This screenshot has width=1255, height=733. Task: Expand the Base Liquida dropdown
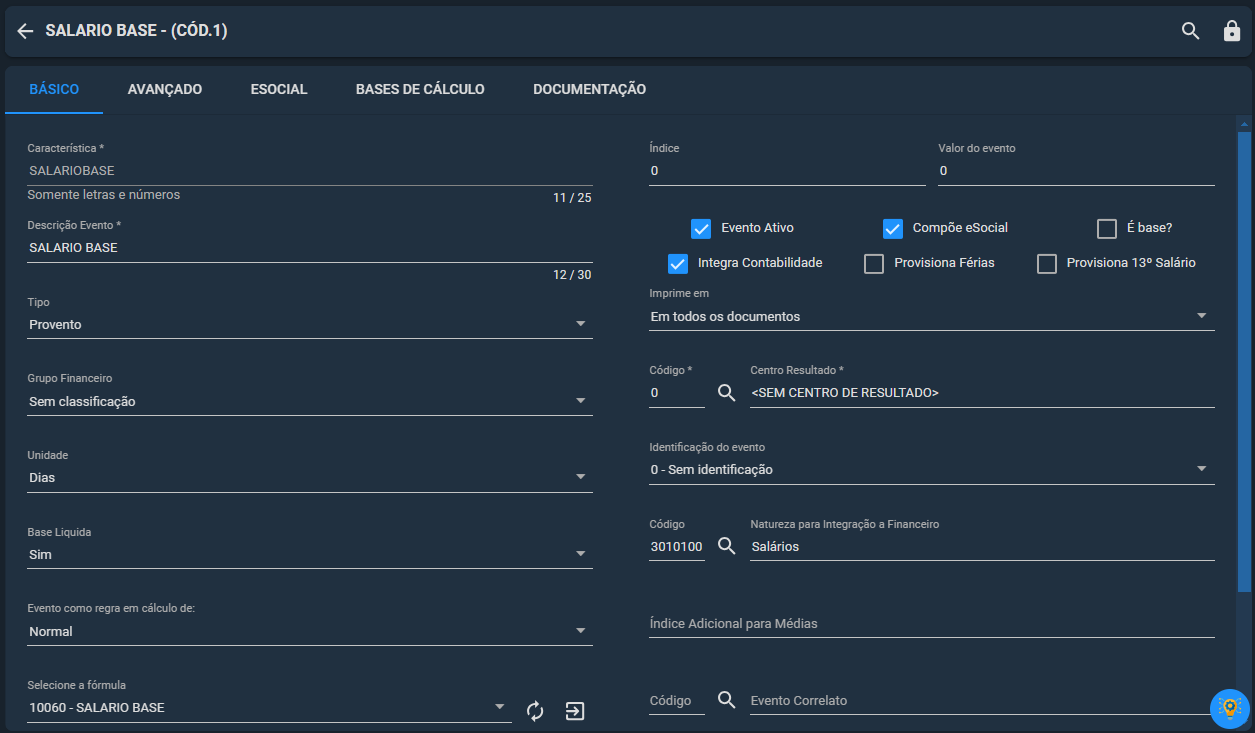[310, 554]
